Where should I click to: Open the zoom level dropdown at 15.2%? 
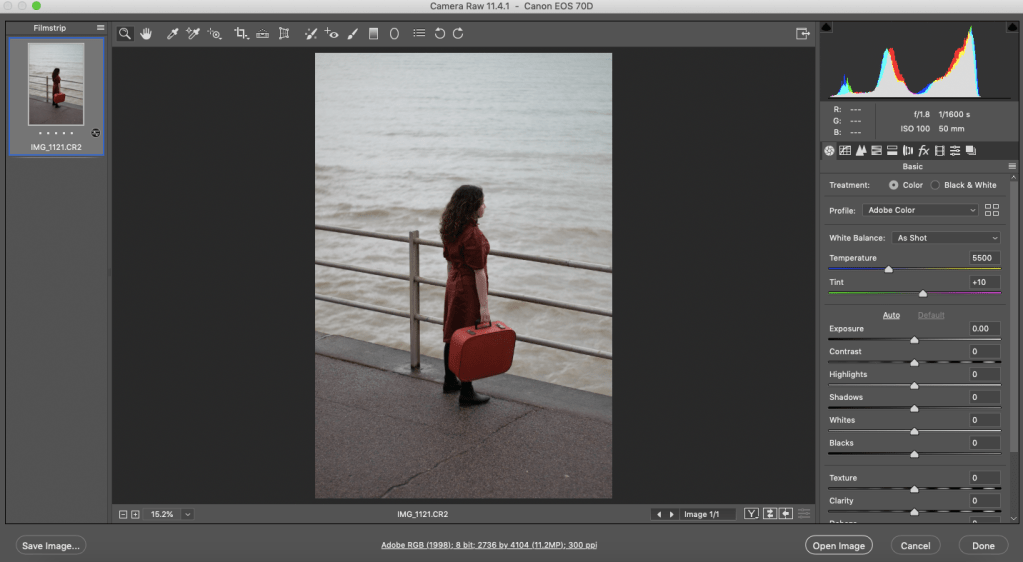pos(187,514)
